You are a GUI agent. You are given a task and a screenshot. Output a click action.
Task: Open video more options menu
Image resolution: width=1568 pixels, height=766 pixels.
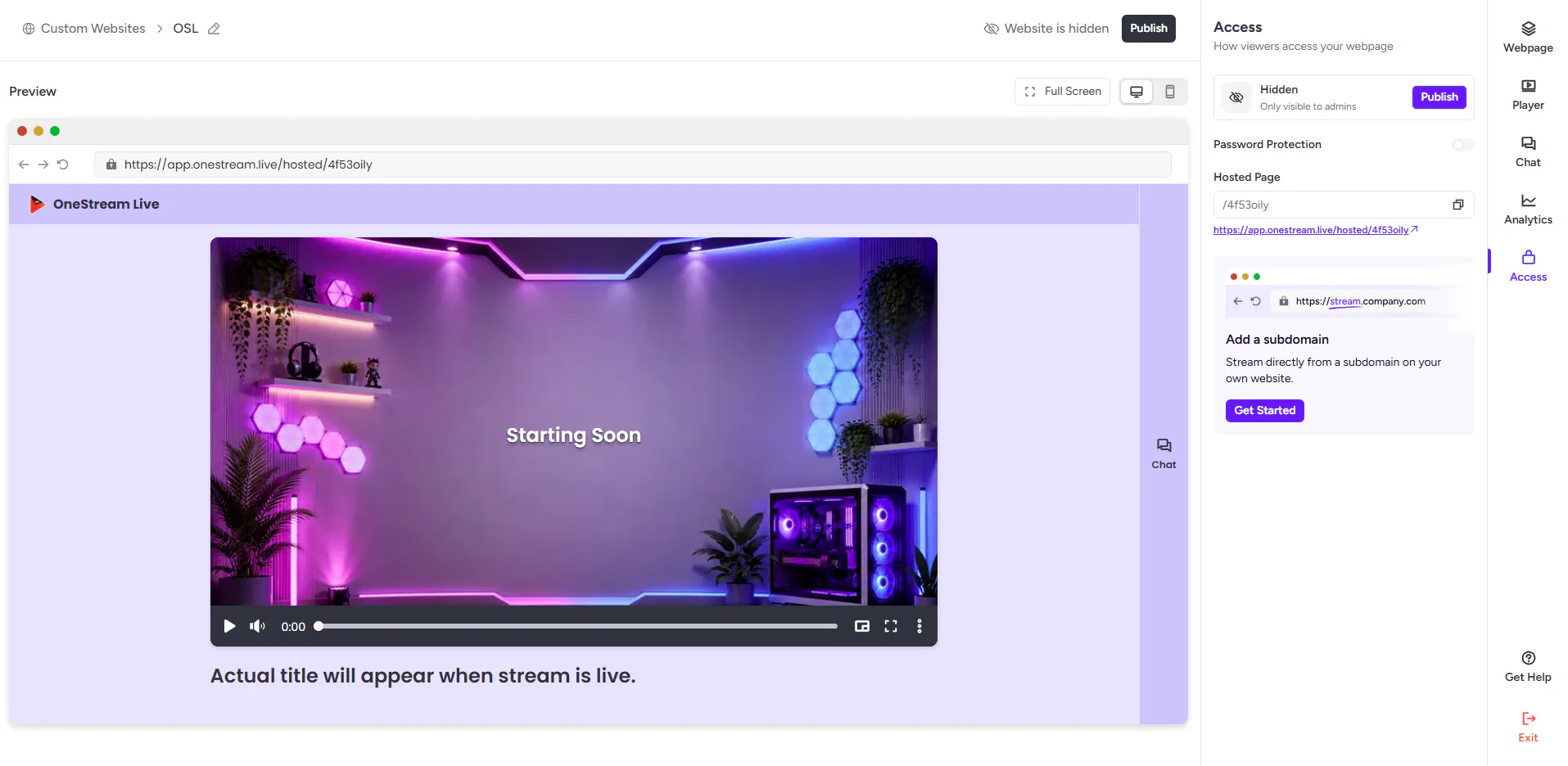[x=920, y=626]
